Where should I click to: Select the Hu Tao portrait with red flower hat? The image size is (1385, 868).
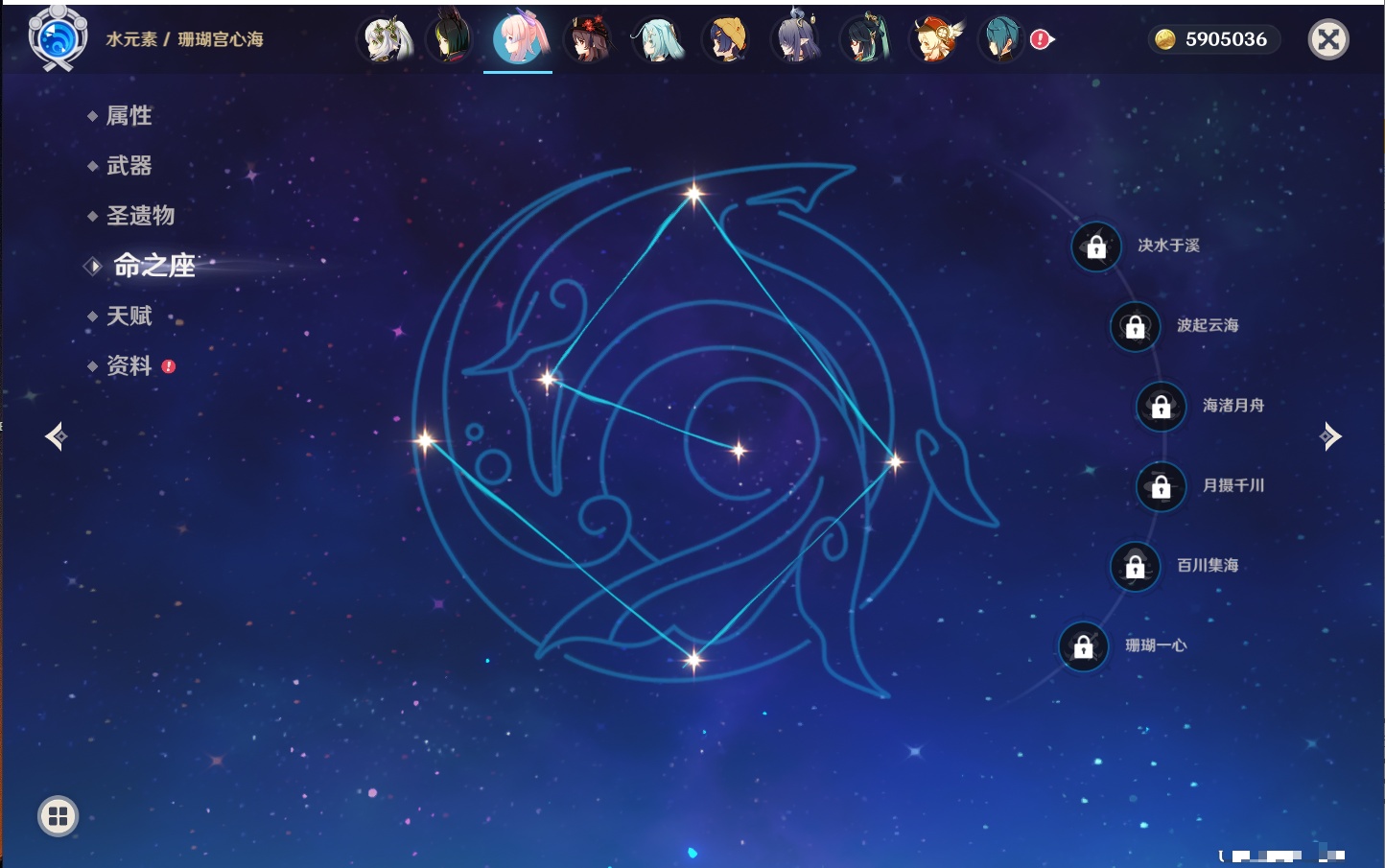point(589,39)
